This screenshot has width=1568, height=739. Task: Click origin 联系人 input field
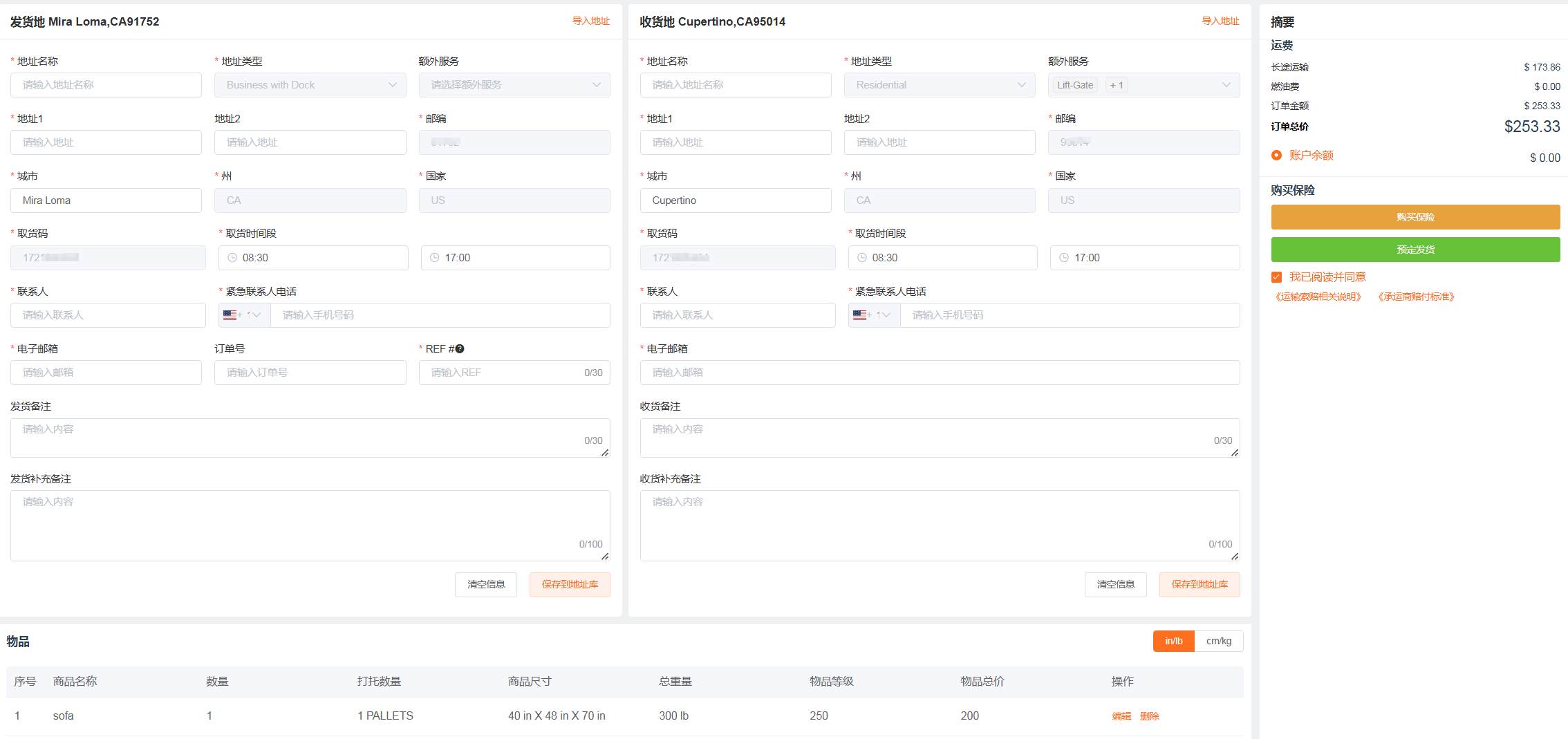click(108, 315)
